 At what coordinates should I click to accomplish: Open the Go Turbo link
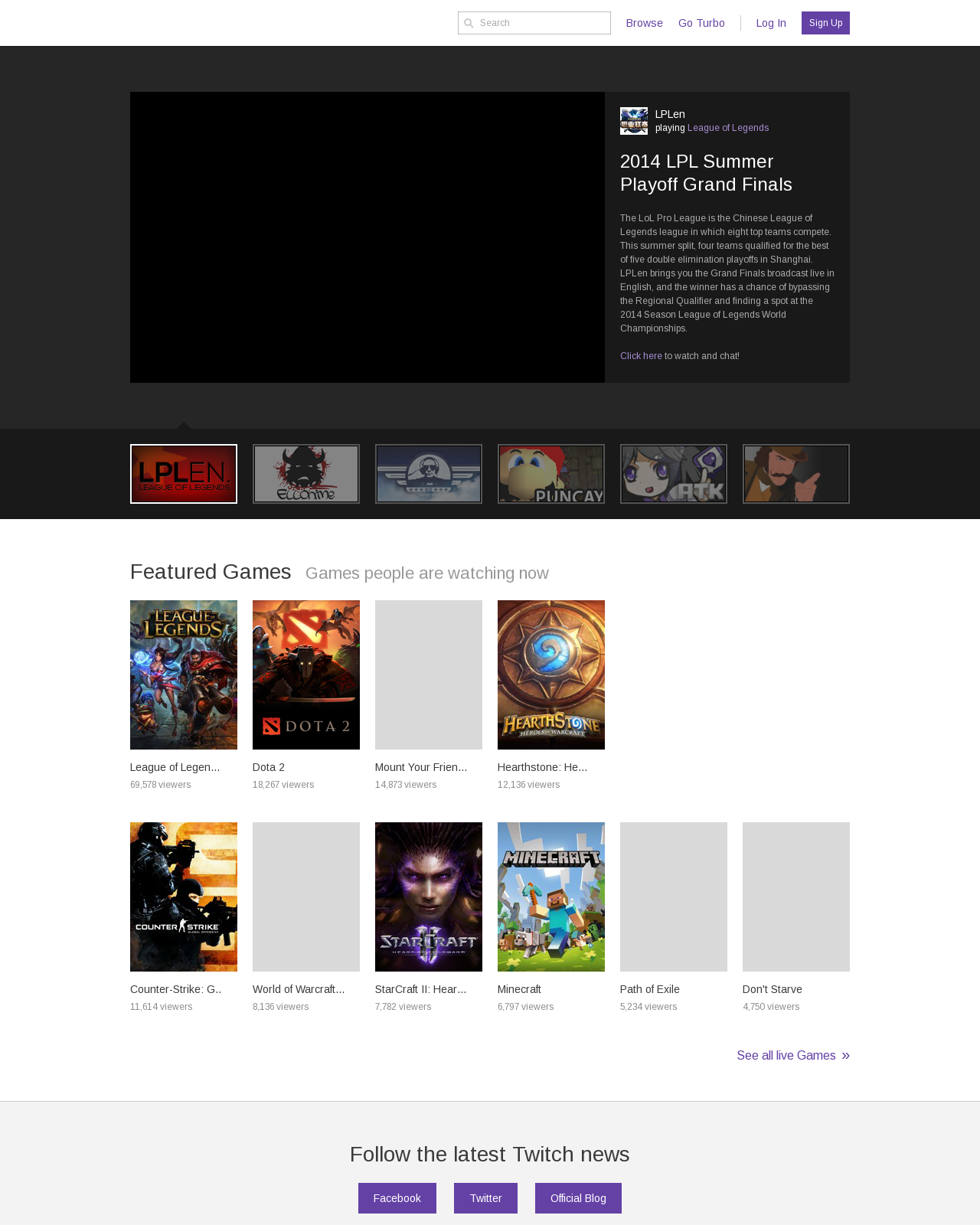[x=701, y=23]
